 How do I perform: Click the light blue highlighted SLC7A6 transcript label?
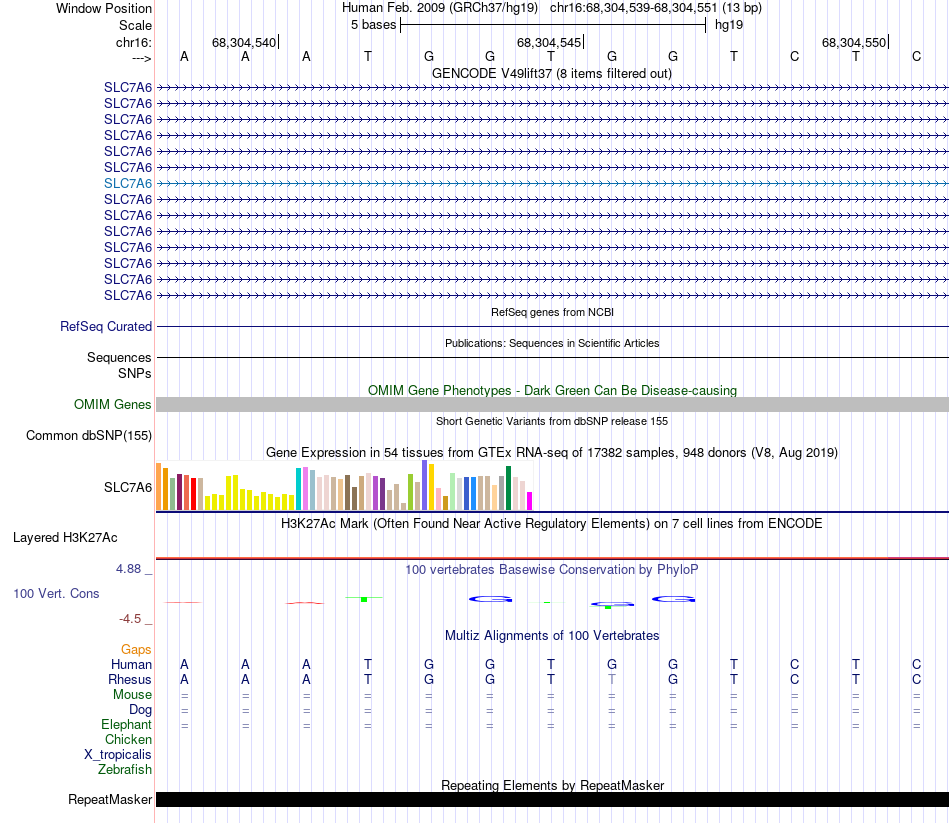(x=128, y=183)
